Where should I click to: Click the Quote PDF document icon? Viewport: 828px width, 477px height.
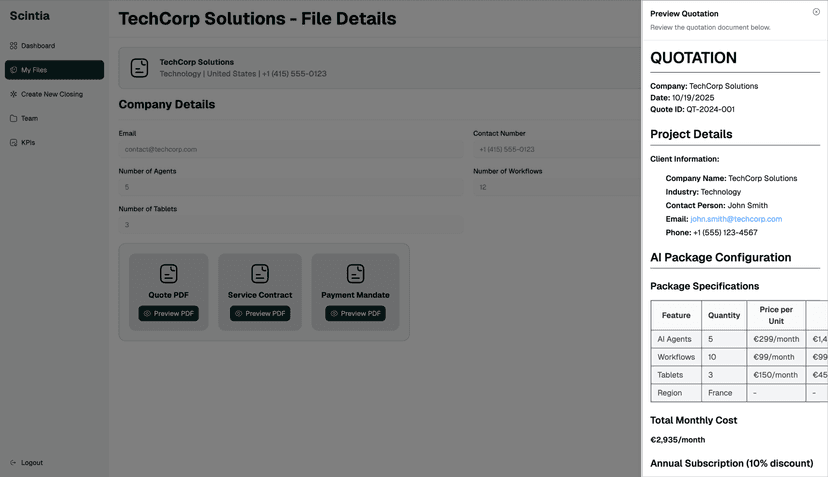pos(168,273)
